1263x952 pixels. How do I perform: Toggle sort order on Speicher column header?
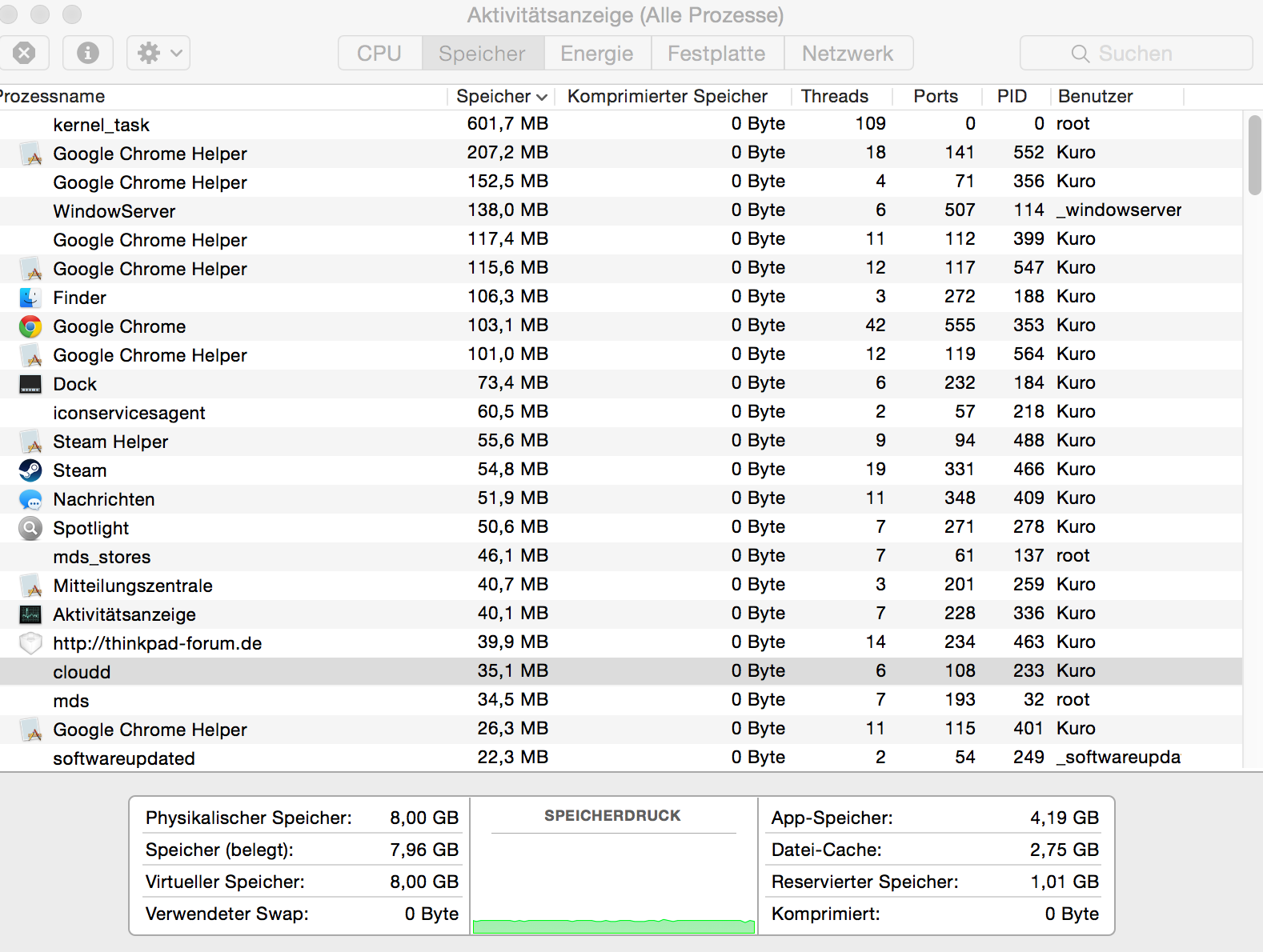click(501, 96)
